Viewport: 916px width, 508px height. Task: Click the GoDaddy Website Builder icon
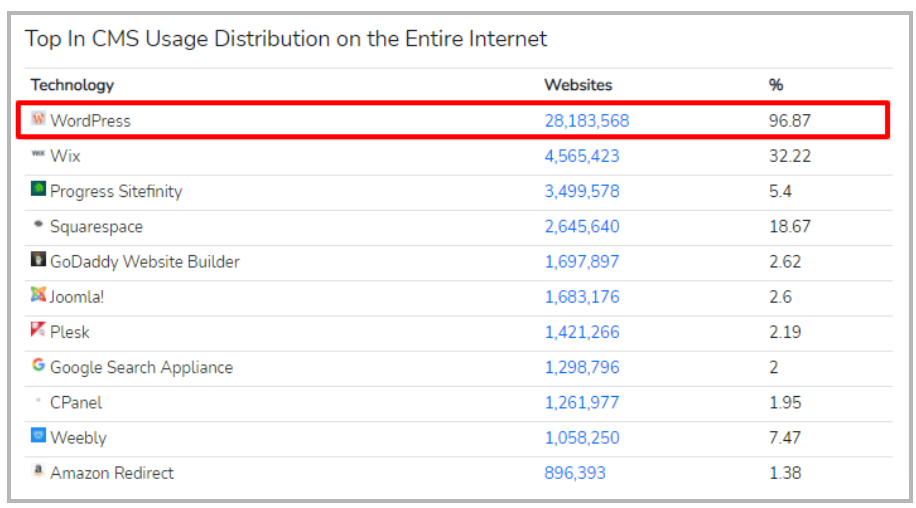[38, 259]
